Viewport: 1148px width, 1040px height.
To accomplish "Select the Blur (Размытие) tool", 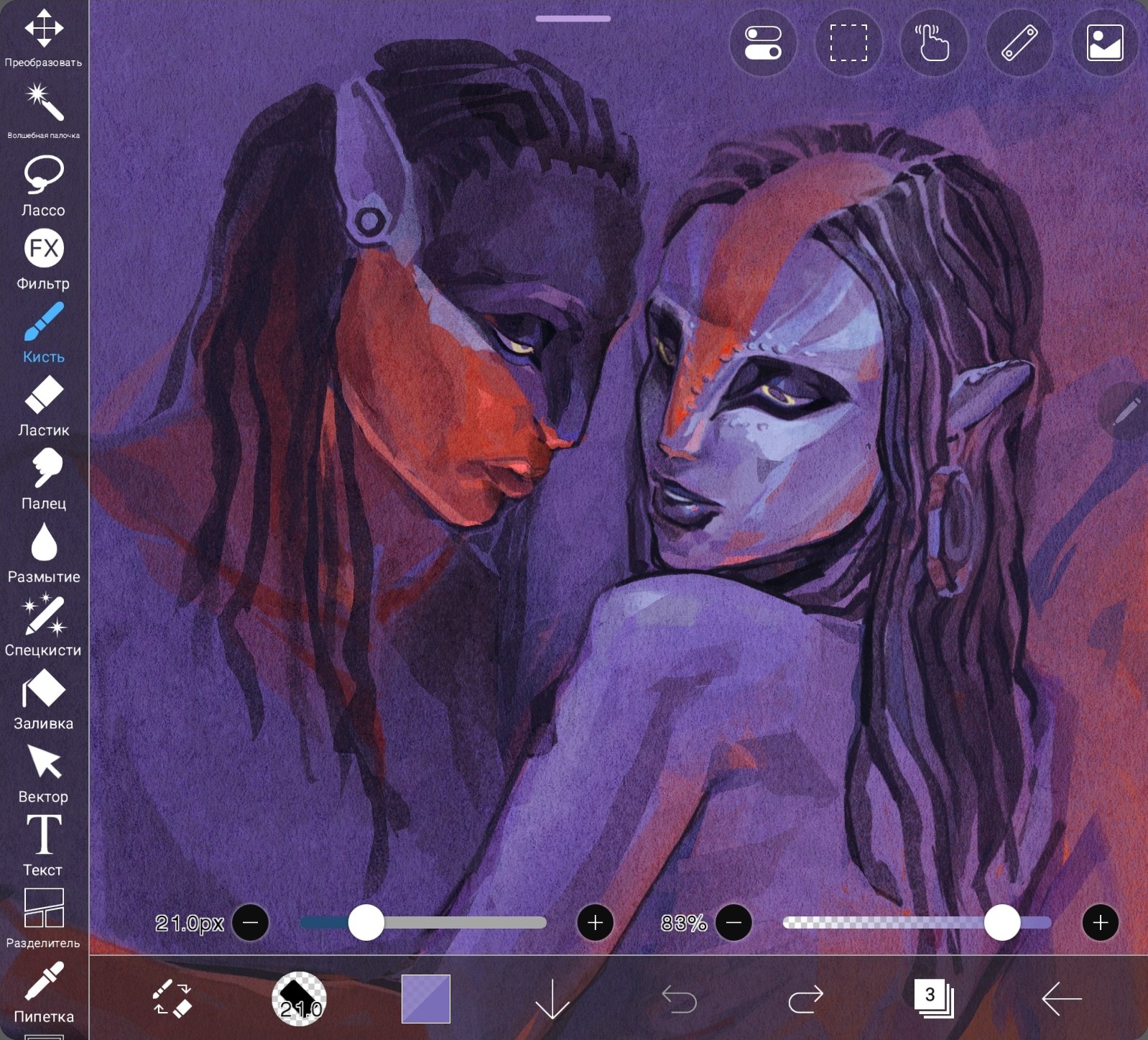I will (44, 552).
